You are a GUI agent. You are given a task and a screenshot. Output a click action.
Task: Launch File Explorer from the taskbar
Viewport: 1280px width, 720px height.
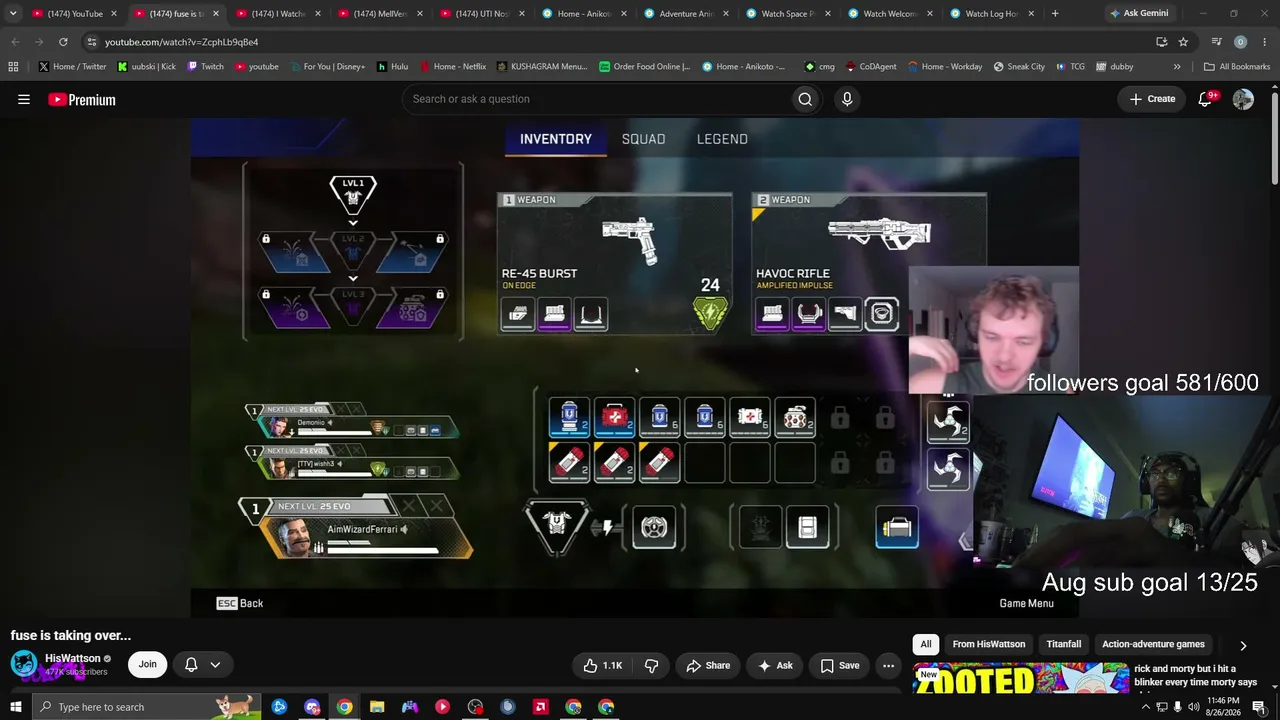point(377,707)
